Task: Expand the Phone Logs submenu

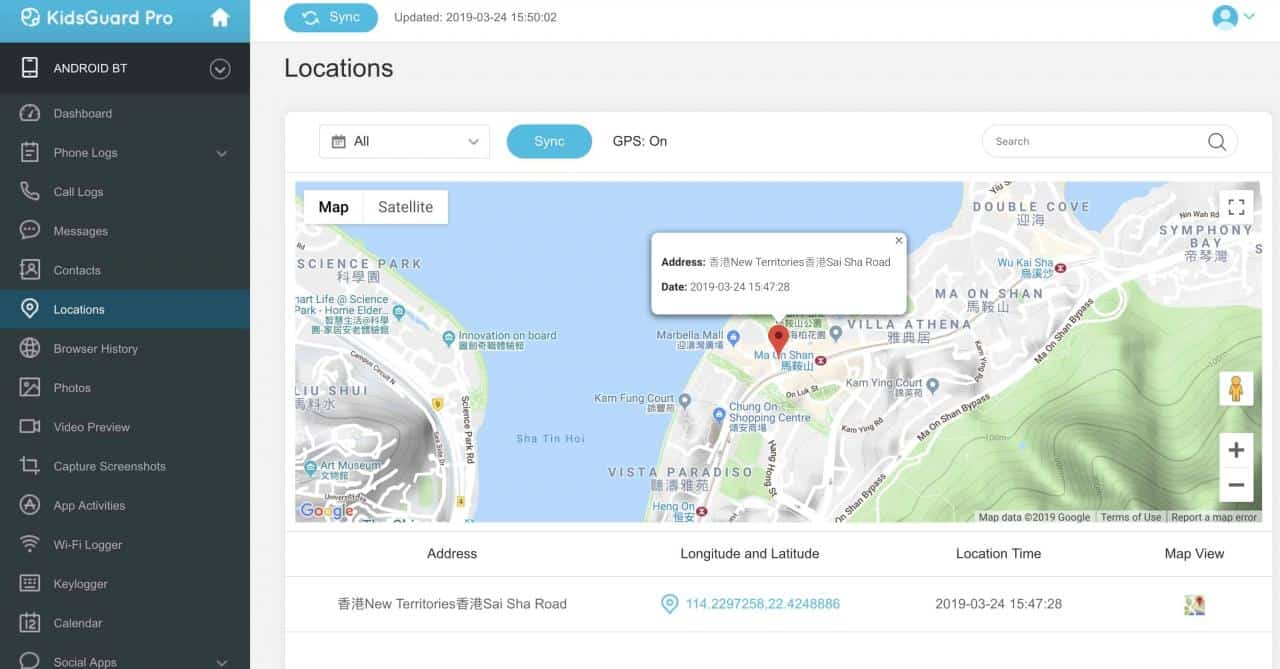Action: click(x=88, y=152)
